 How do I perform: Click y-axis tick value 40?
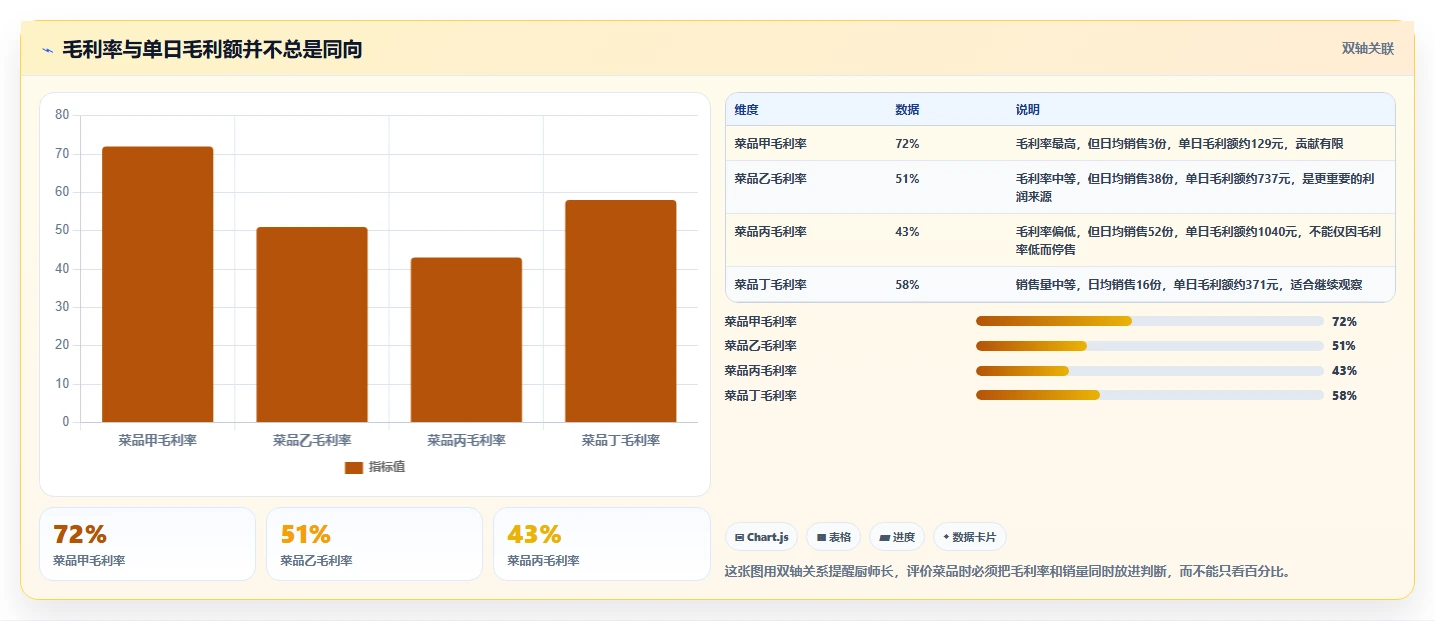click(x=62, y=269)
